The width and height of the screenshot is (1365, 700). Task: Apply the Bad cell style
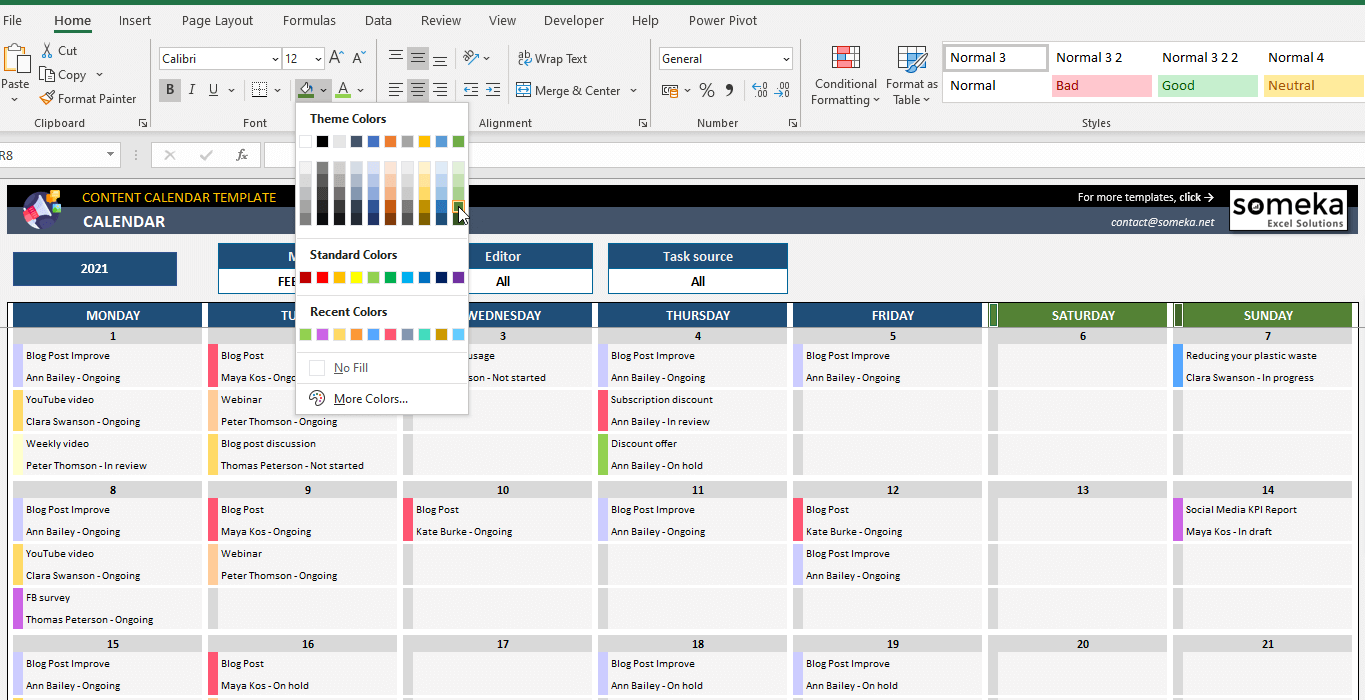[x=1102, y=86]
